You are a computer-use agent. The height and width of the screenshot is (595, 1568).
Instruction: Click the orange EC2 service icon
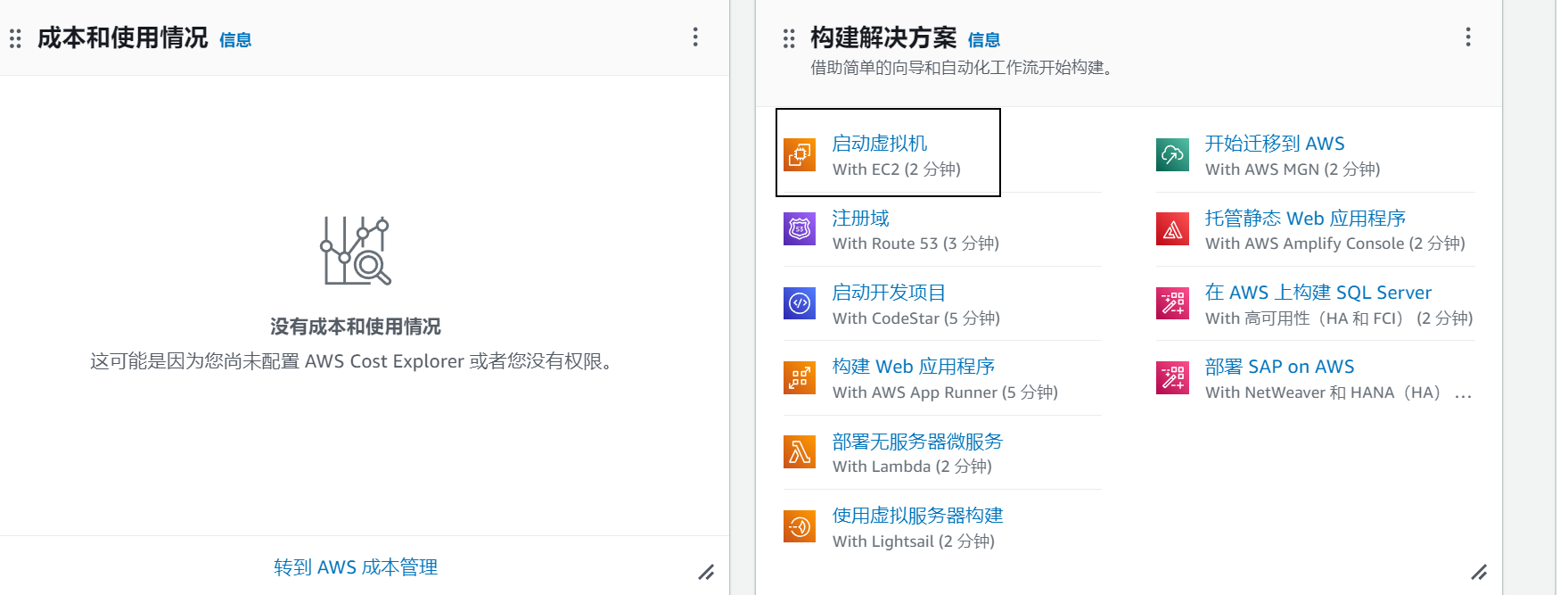point(800,154)
